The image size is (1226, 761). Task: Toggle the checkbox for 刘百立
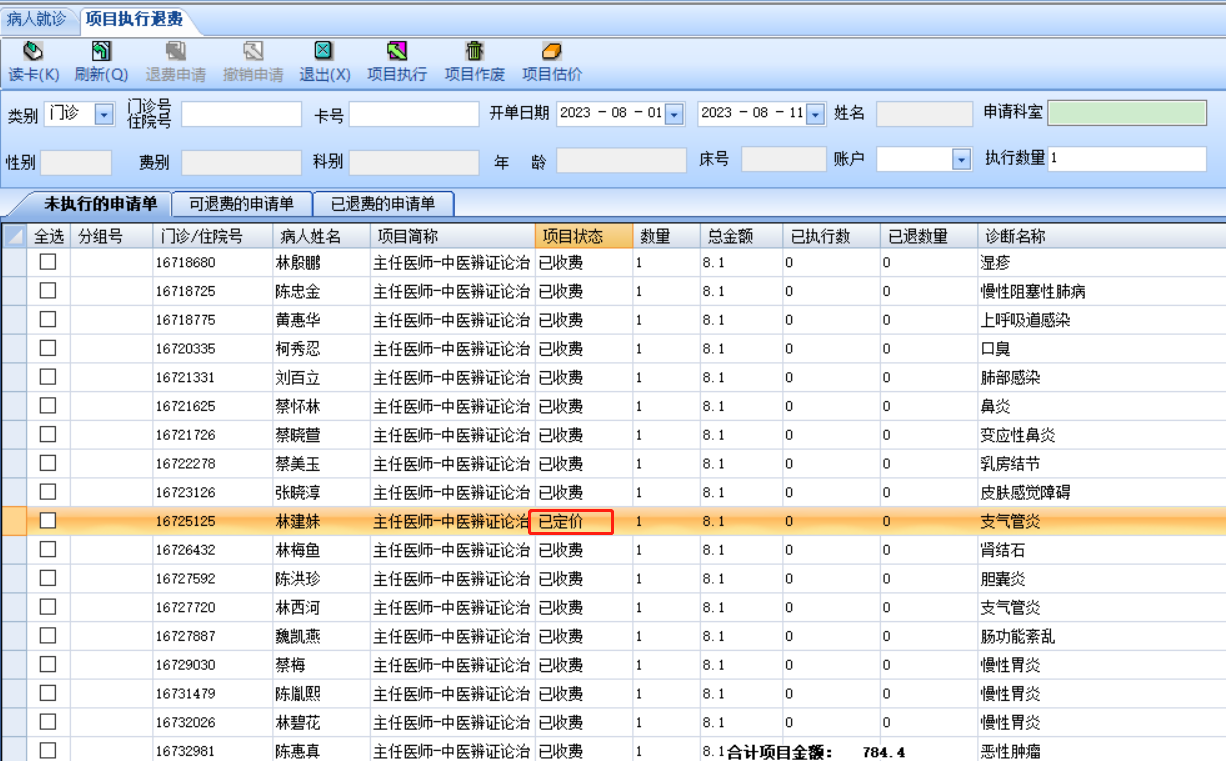coord(48,377)
